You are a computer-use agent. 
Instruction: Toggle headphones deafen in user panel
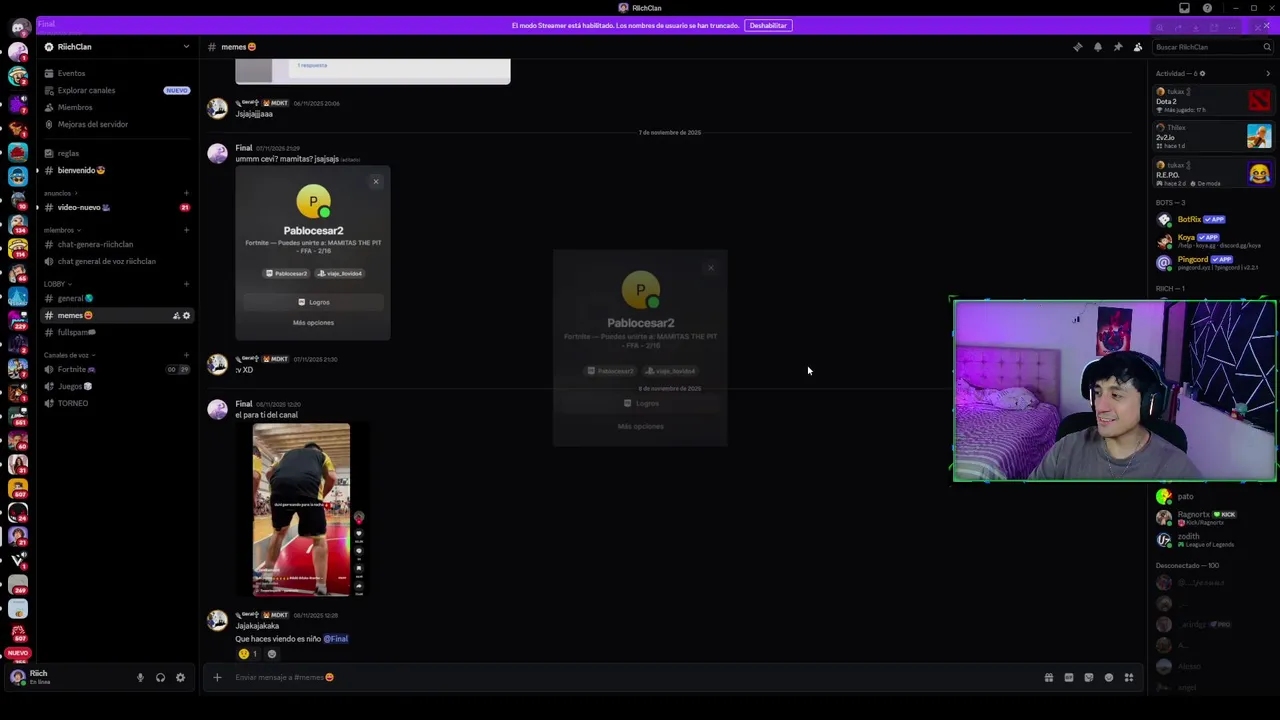point(160,678)
